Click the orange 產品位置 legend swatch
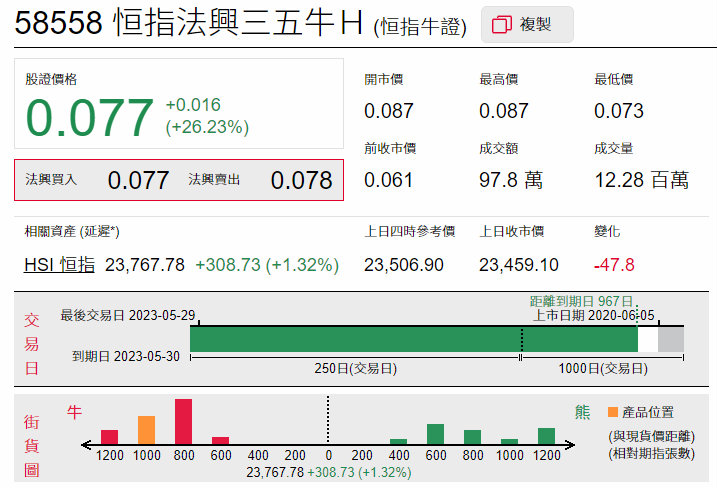 pyautogui.click(x=613, y=412)
